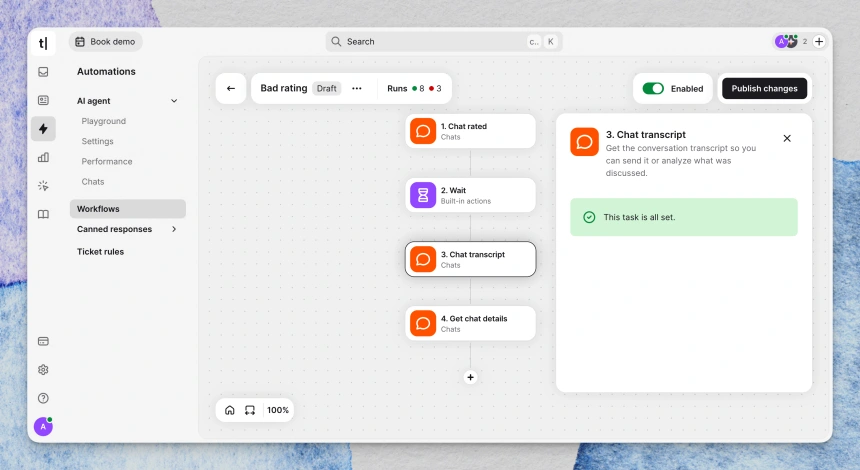Click the green check icon in the banner
Image resolution: width=860 pixels, height=470 pixels.
pyautogui.click(x=589, y=217)
